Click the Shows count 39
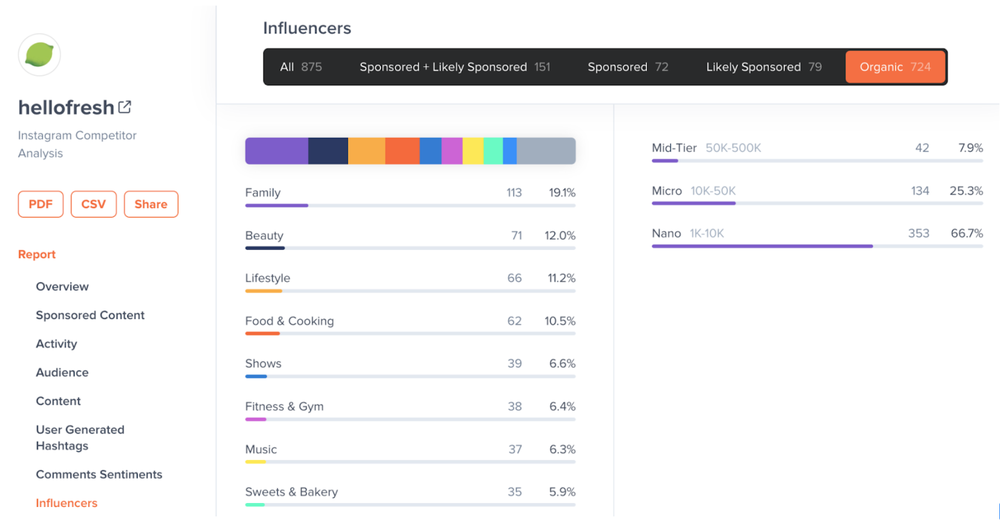The height and width of the screenshot is (532, 1000). 515,364
